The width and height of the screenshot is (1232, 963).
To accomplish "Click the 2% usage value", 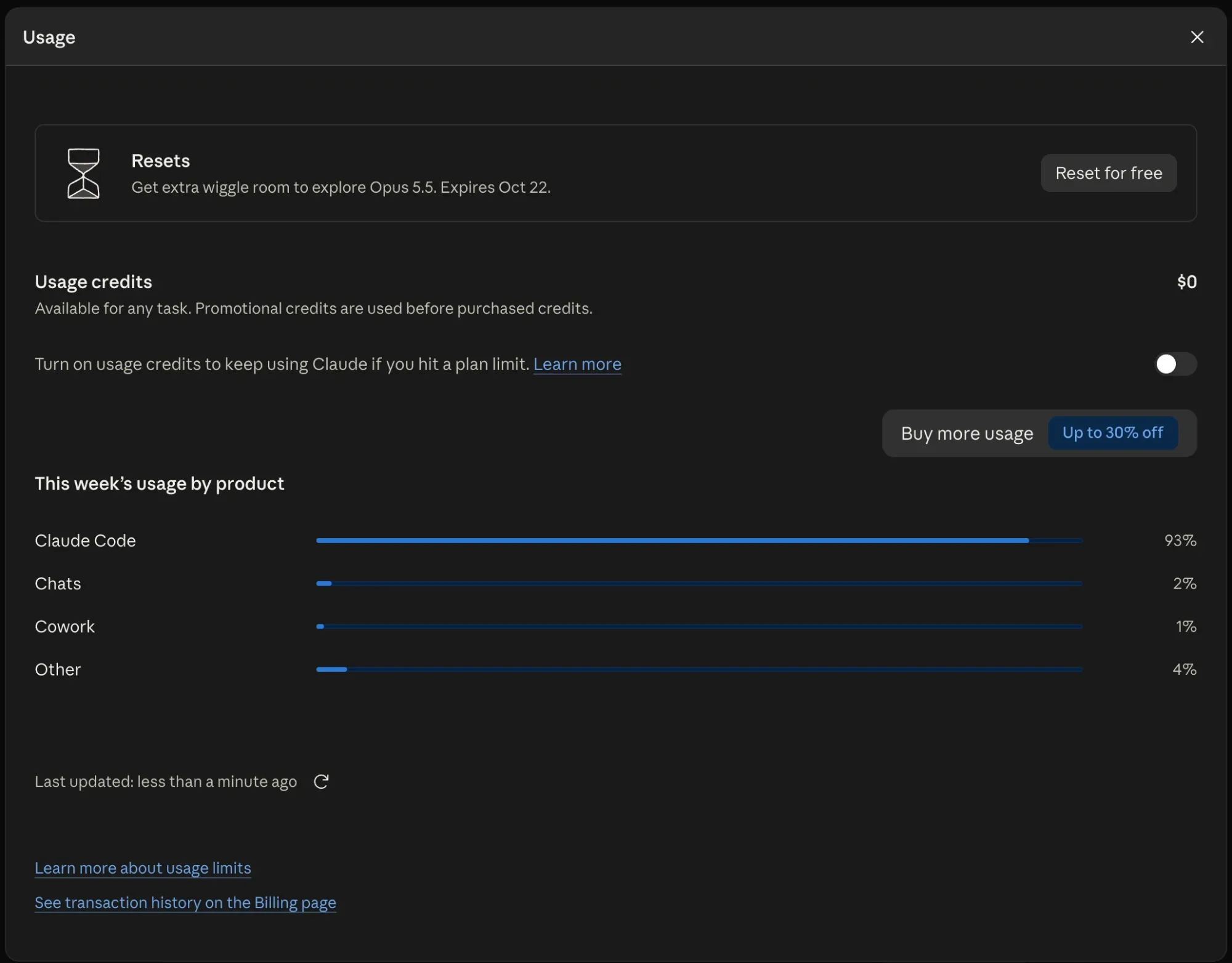I will [x=1185, y=584].
